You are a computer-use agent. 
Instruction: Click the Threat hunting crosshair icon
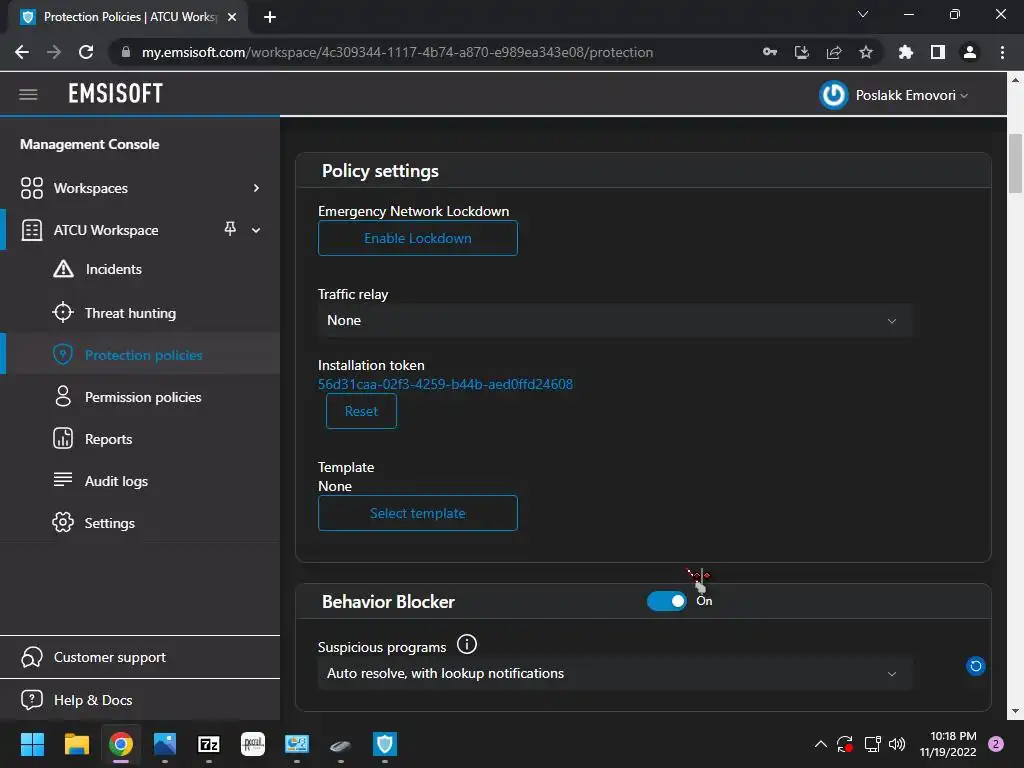tap(63, 312)
